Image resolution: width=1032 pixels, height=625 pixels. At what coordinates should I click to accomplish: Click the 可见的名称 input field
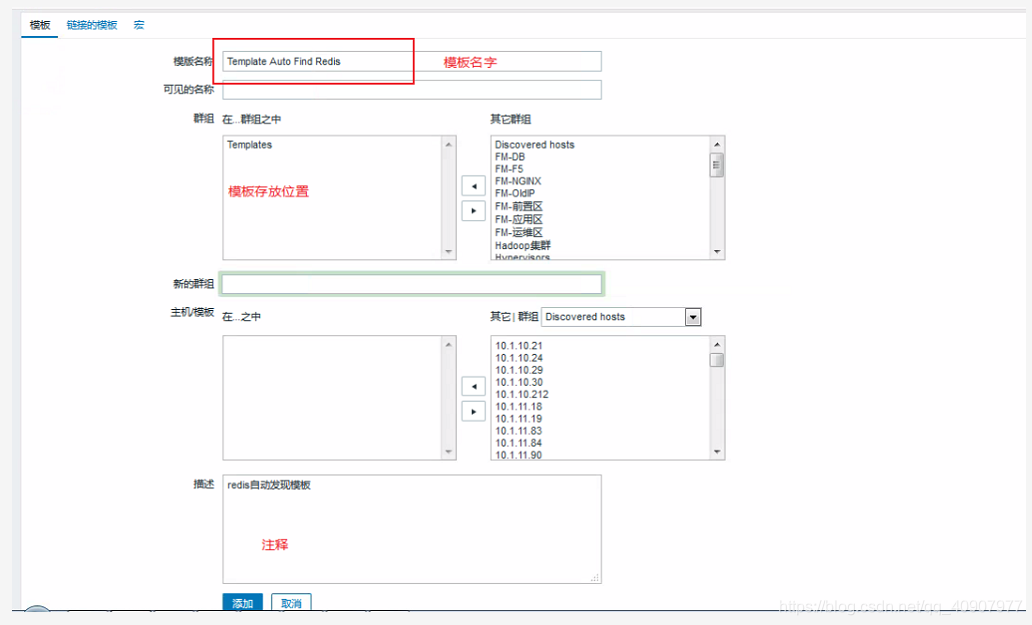pyautogui.click(x=412, y=89)
